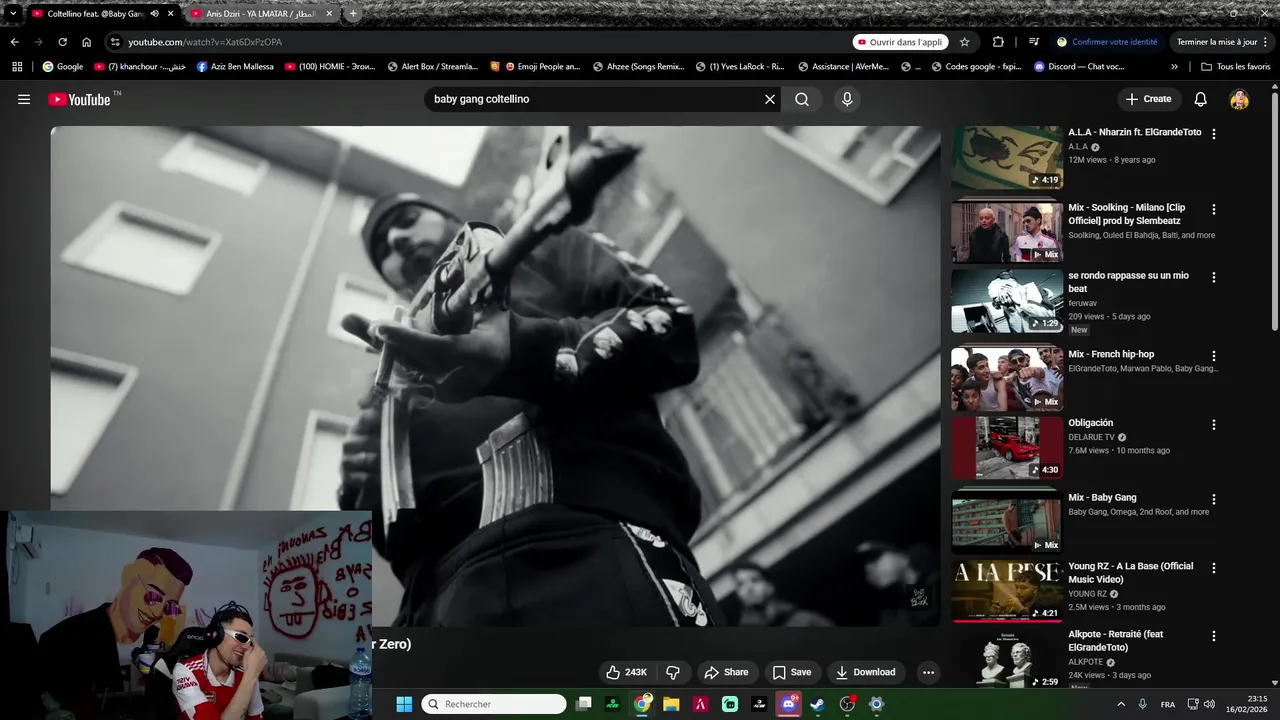View site information icon in address bar
The height and width of the screenshot is (720, 1280).
[115, 42]
